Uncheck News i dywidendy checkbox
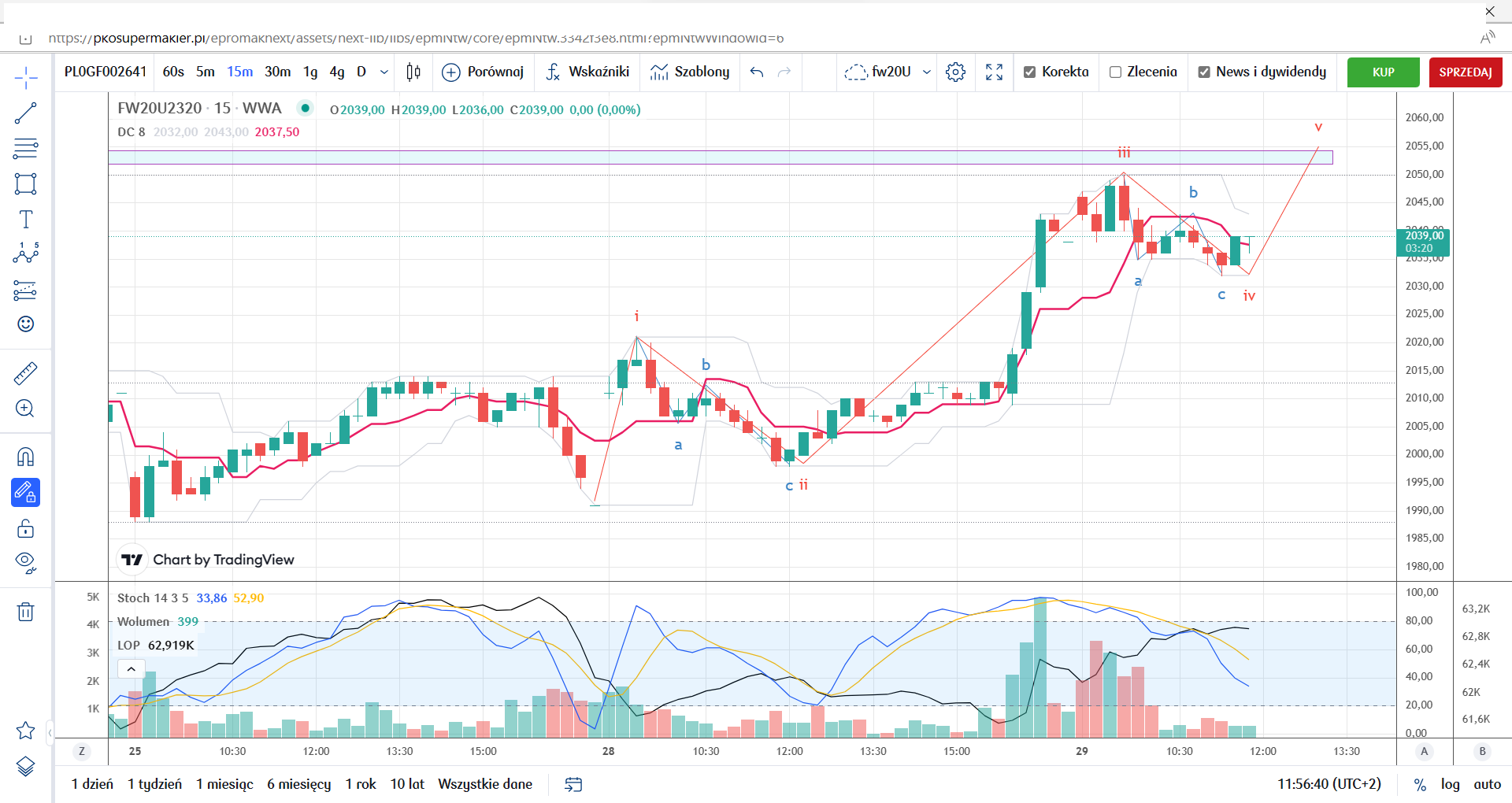 point(1204,72)
